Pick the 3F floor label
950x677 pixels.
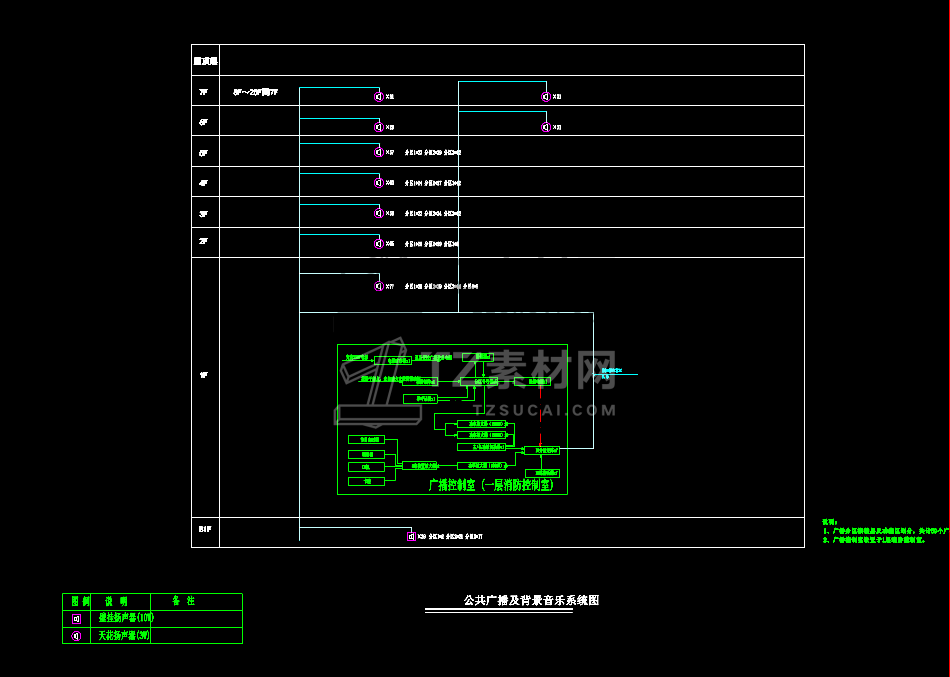click(204, 214)
